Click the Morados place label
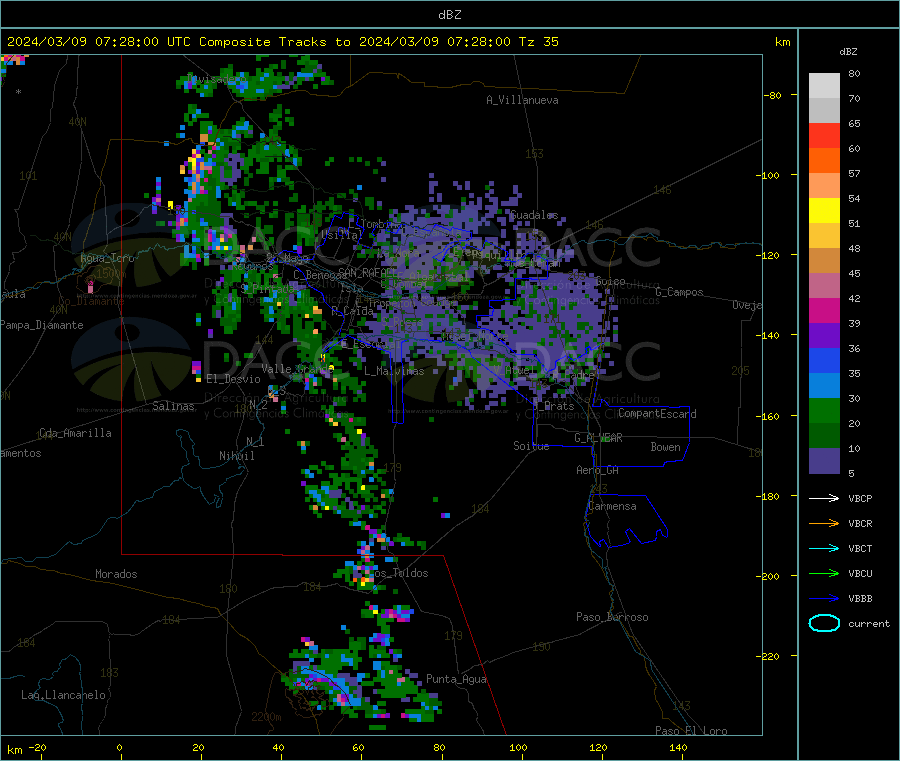The height and width of the screenshot is (761, 900). [x=116, y=574]
